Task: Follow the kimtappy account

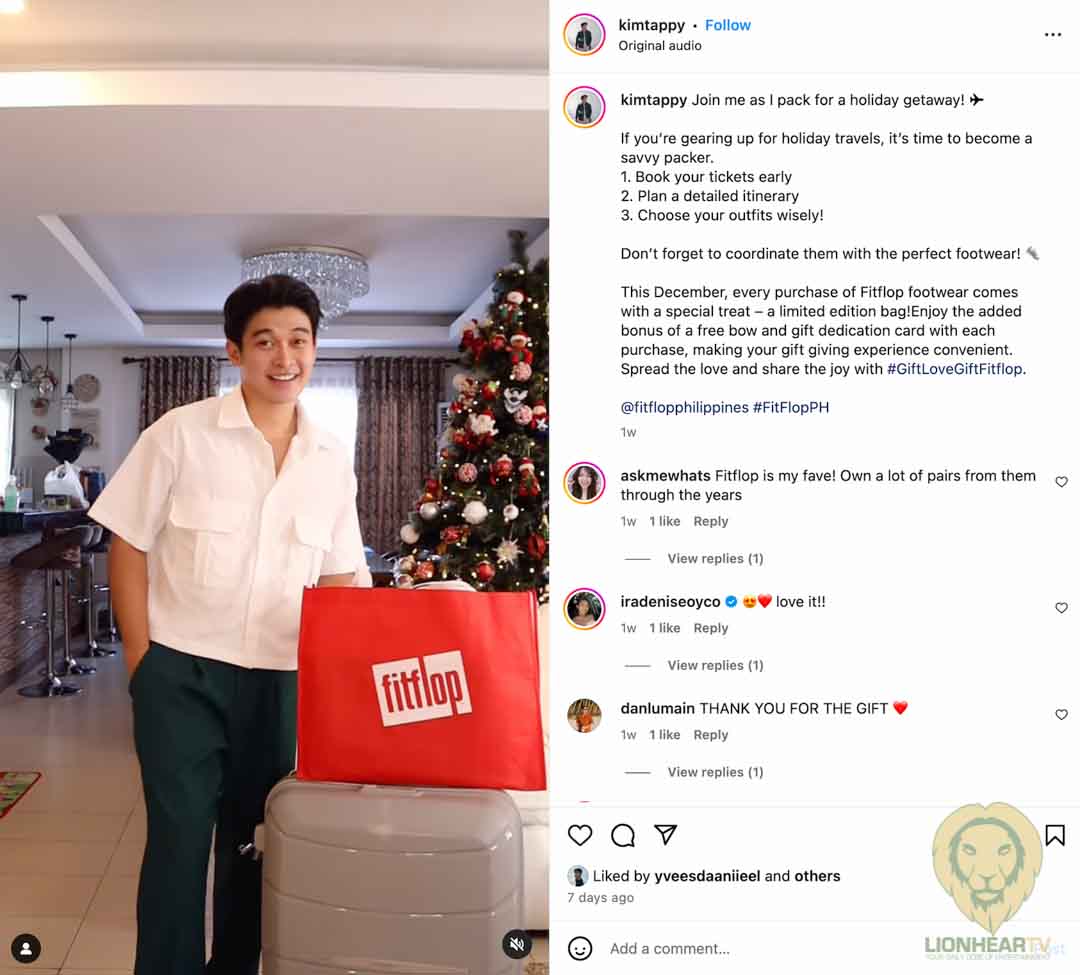Action: (727, 25)
